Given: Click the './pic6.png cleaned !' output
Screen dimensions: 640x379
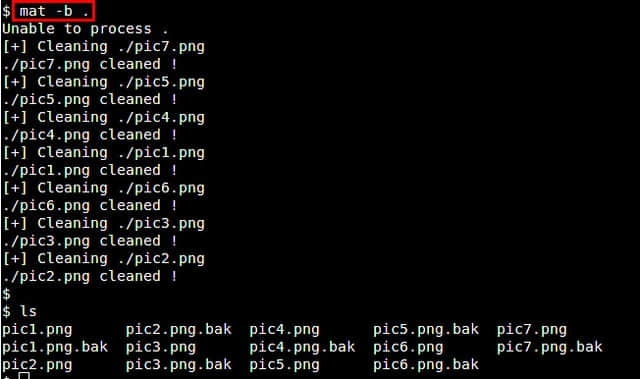Looking at the screenshot, I should (x=89, y=206).
